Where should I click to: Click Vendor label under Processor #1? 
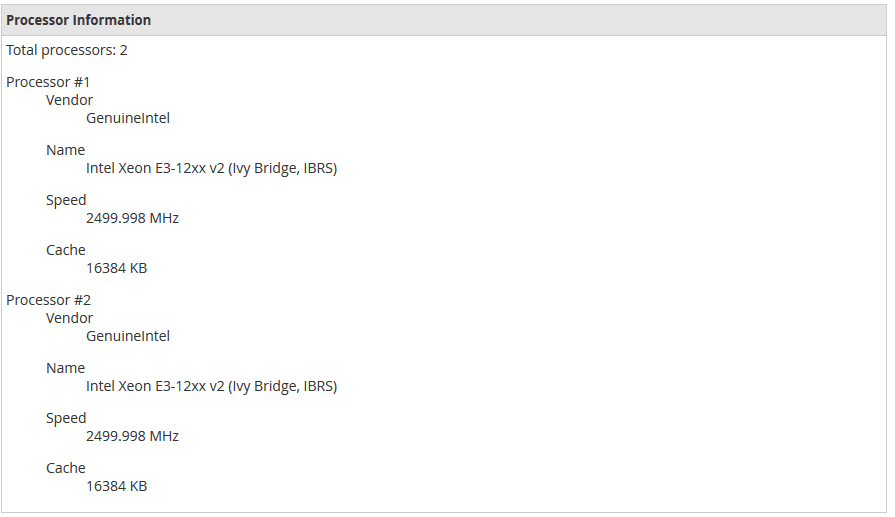69,100
